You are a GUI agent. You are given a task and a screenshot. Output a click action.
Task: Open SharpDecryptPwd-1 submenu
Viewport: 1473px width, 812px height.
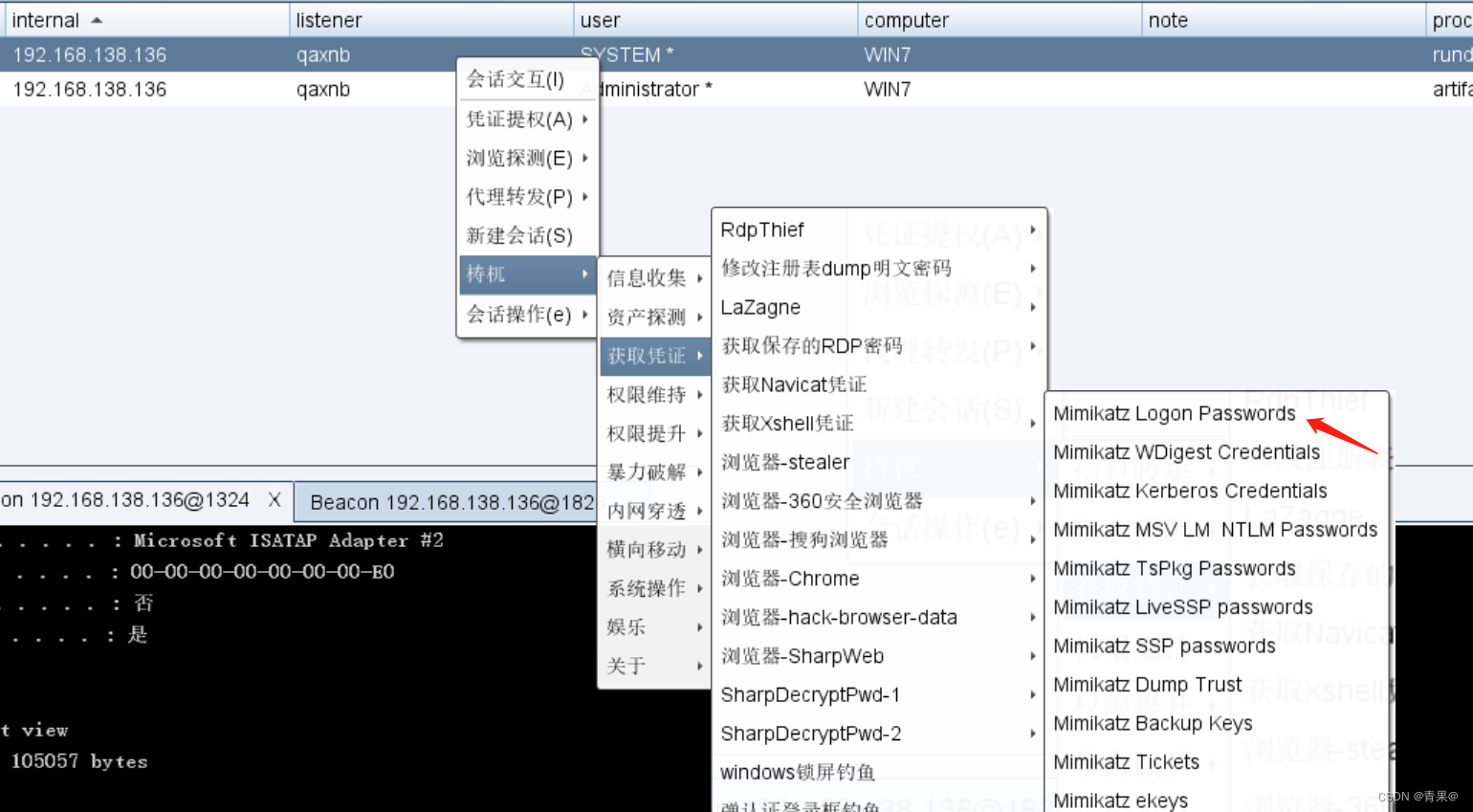point(879,694)
